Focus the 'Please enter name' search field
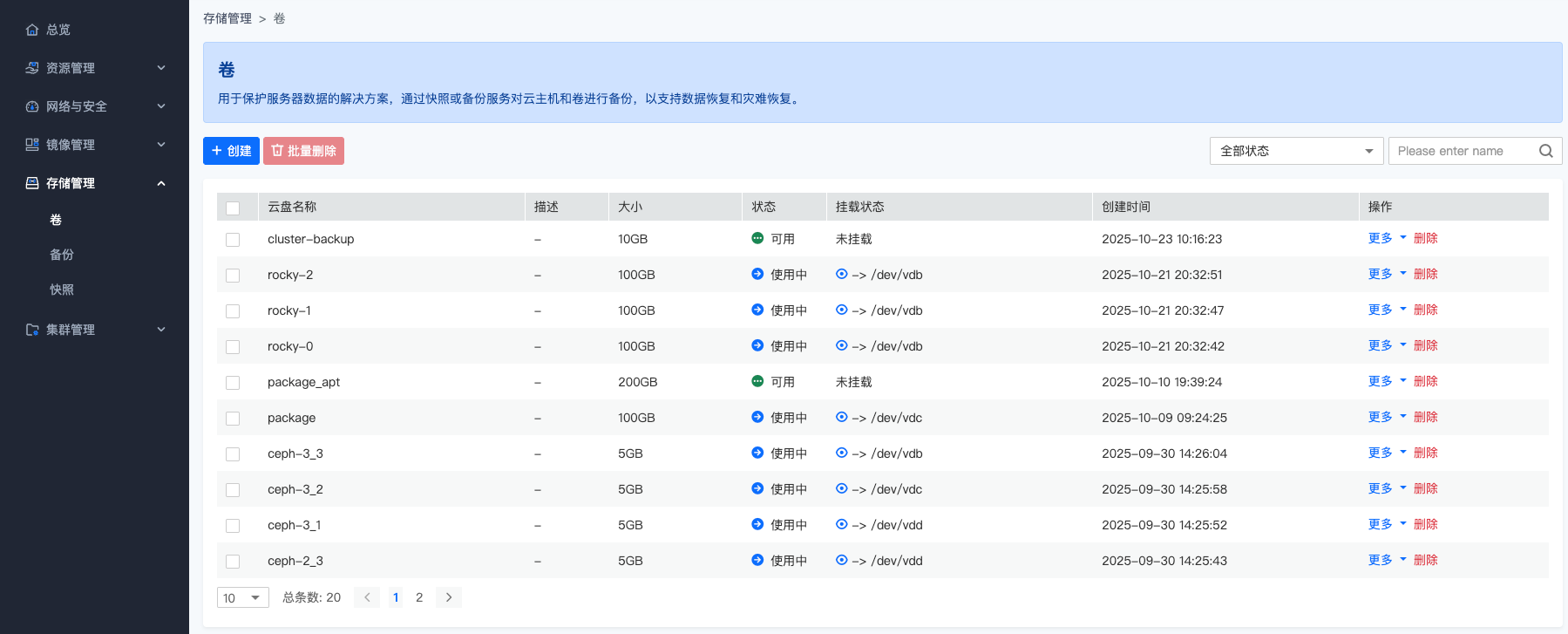 pos(1461,151)
